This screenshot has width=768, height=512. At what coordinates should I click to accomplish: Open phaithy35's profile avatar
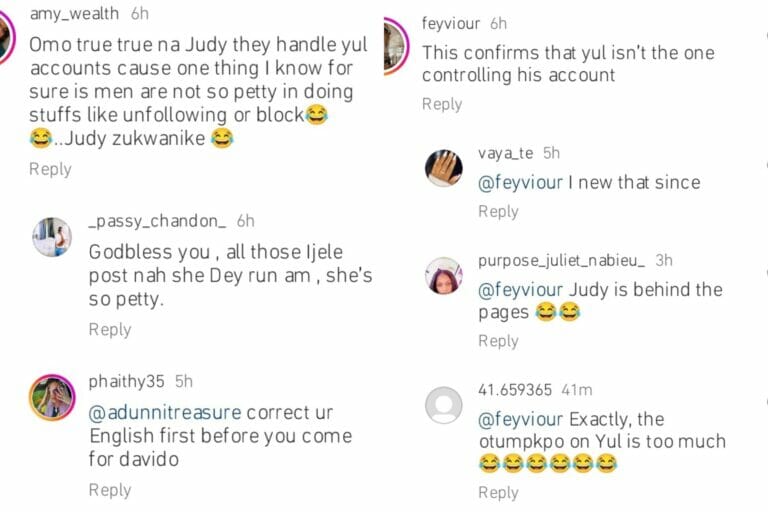52,397
